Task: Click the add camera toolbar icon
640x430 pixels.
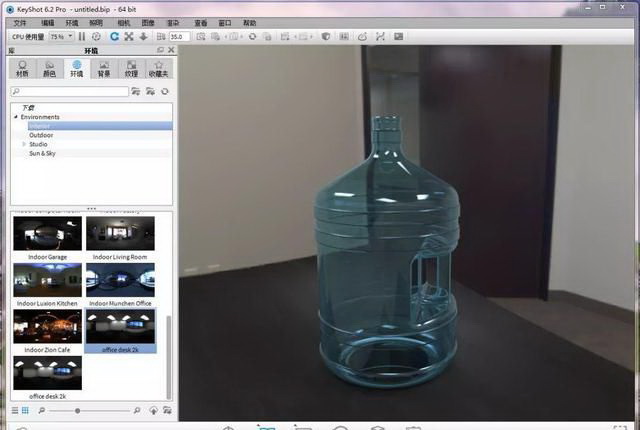Action: coord(201,37)
